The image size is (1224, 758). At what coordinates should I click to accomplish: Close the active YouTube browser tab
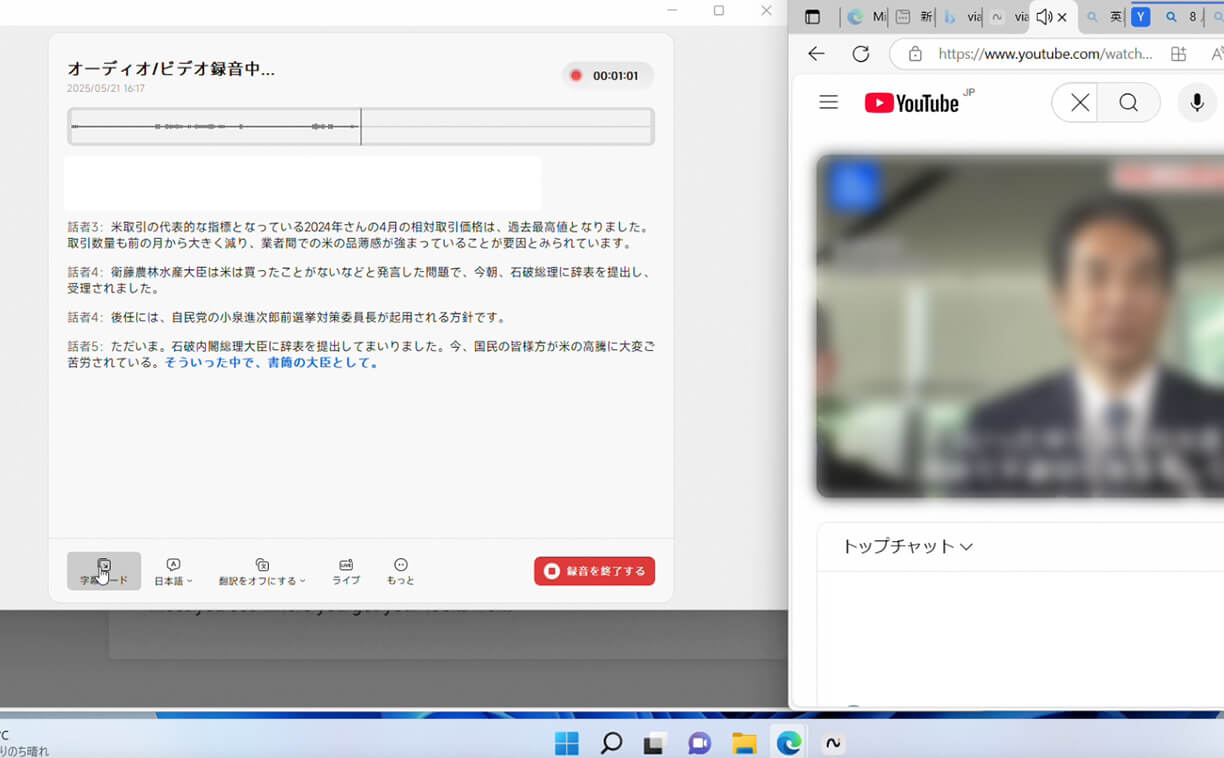click(1062, 17)
